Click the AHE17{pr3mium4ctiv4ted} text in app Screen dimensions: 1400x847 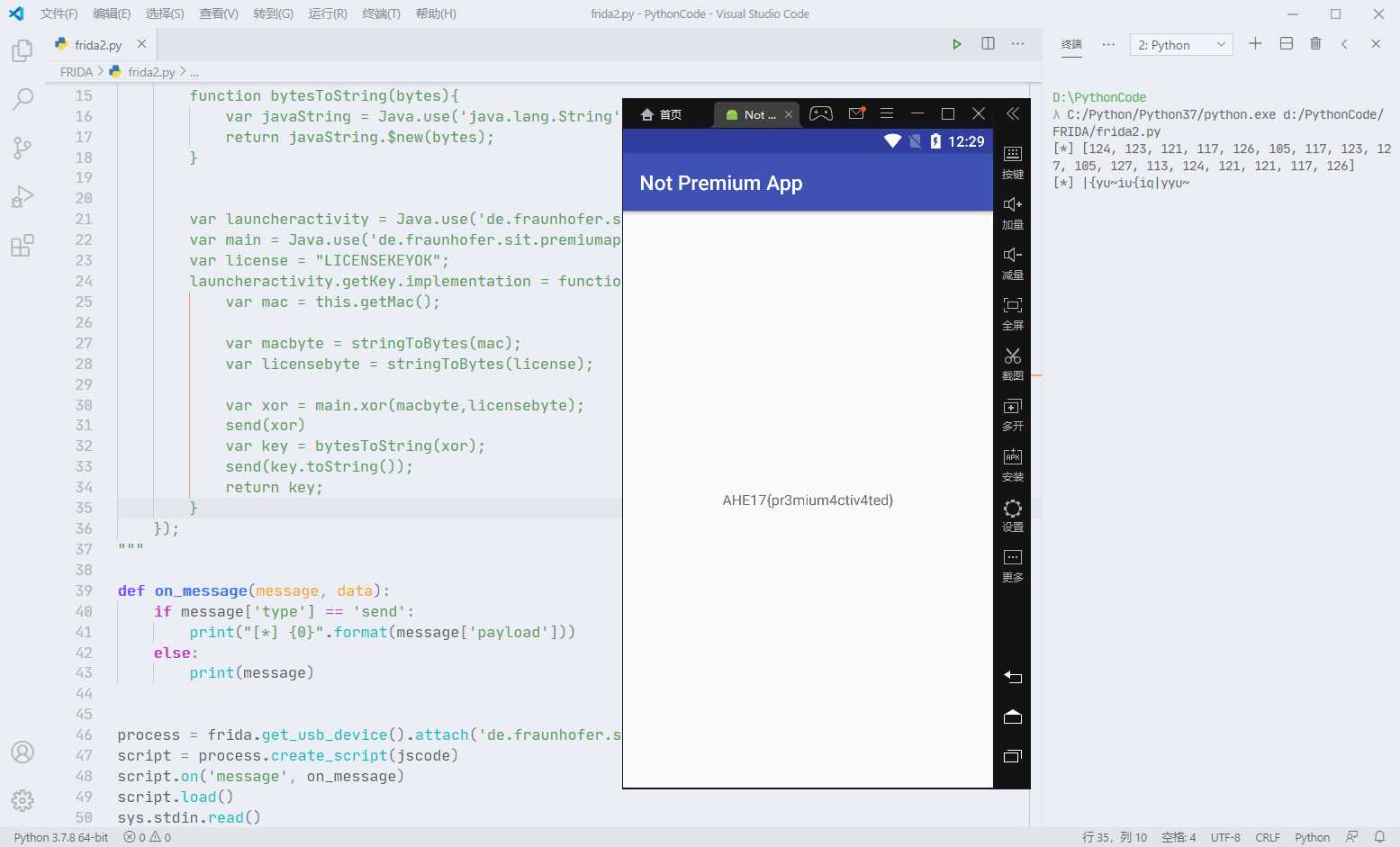tap(808, 500)
